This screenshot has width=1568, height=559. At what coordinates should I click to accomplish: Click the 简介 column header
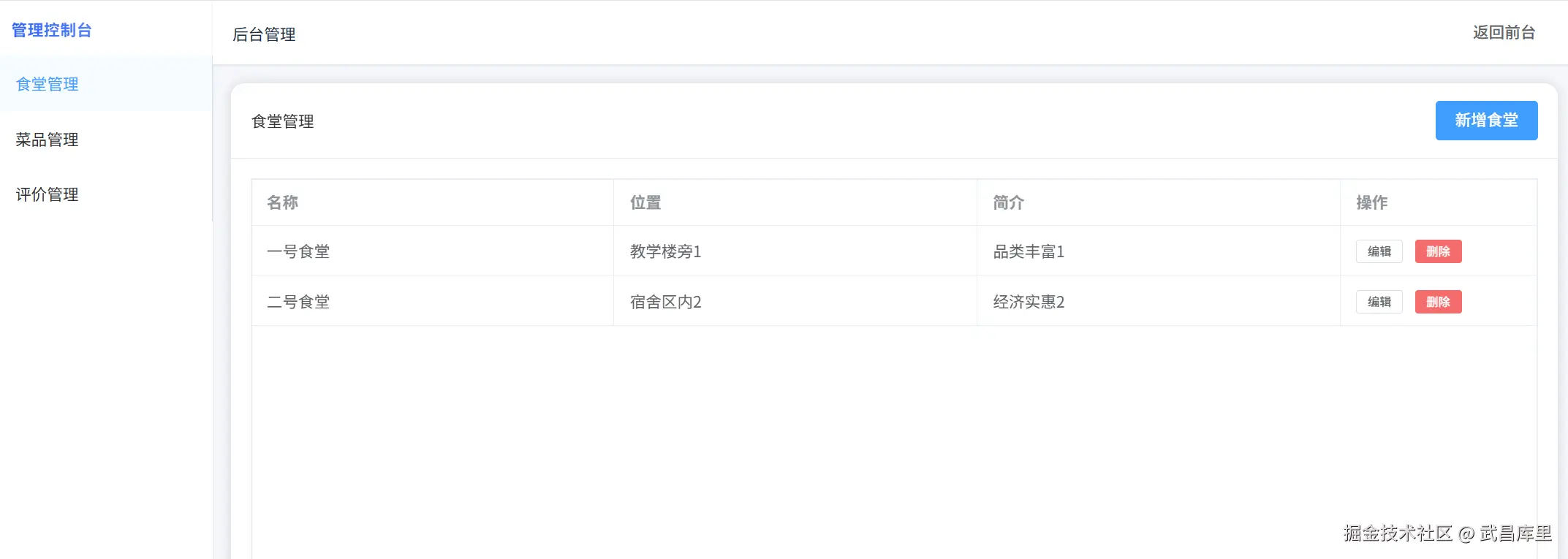tap(1159, 202)
